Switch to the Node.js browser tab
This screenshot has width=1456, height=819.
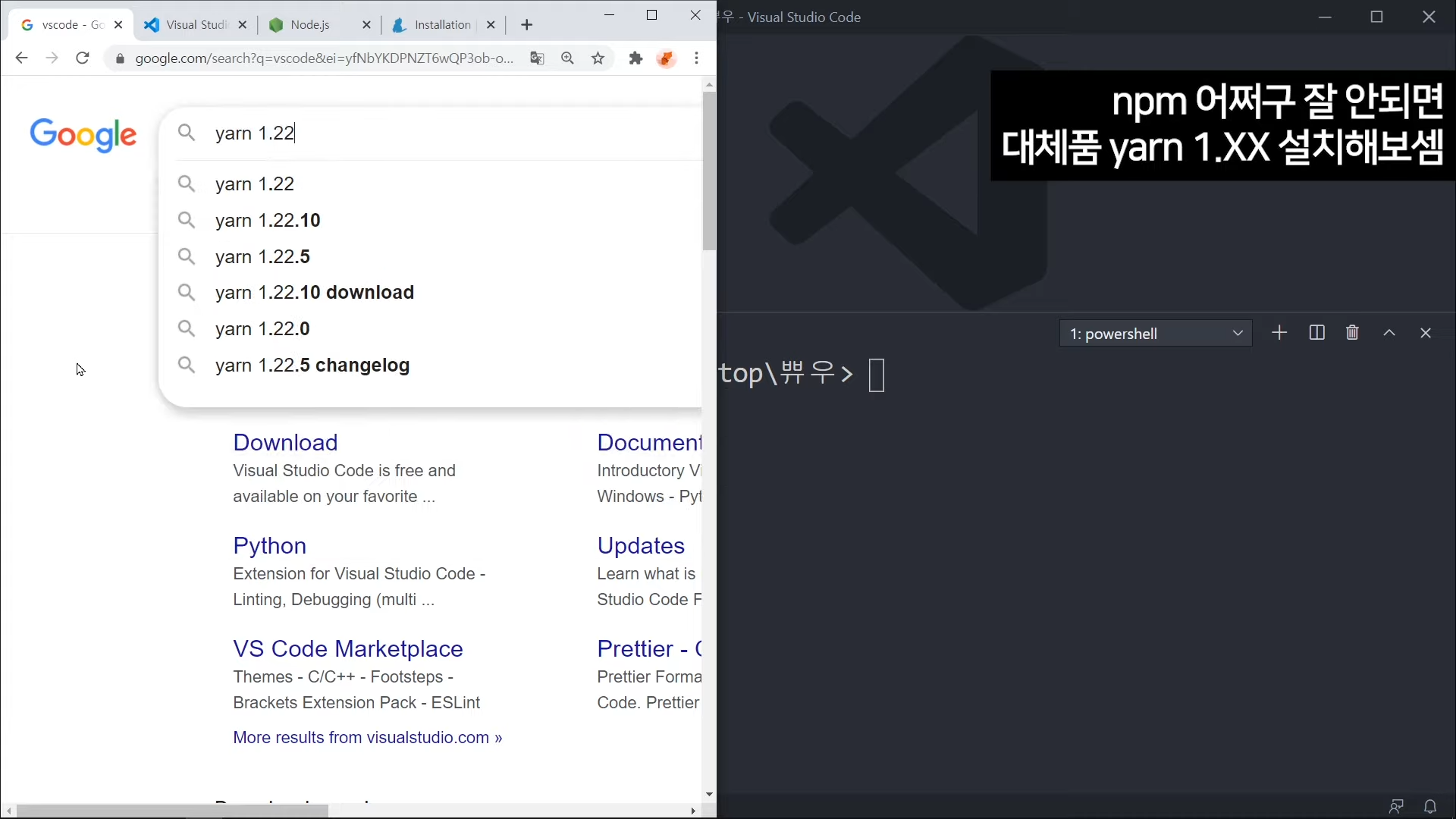click(310, 25)
